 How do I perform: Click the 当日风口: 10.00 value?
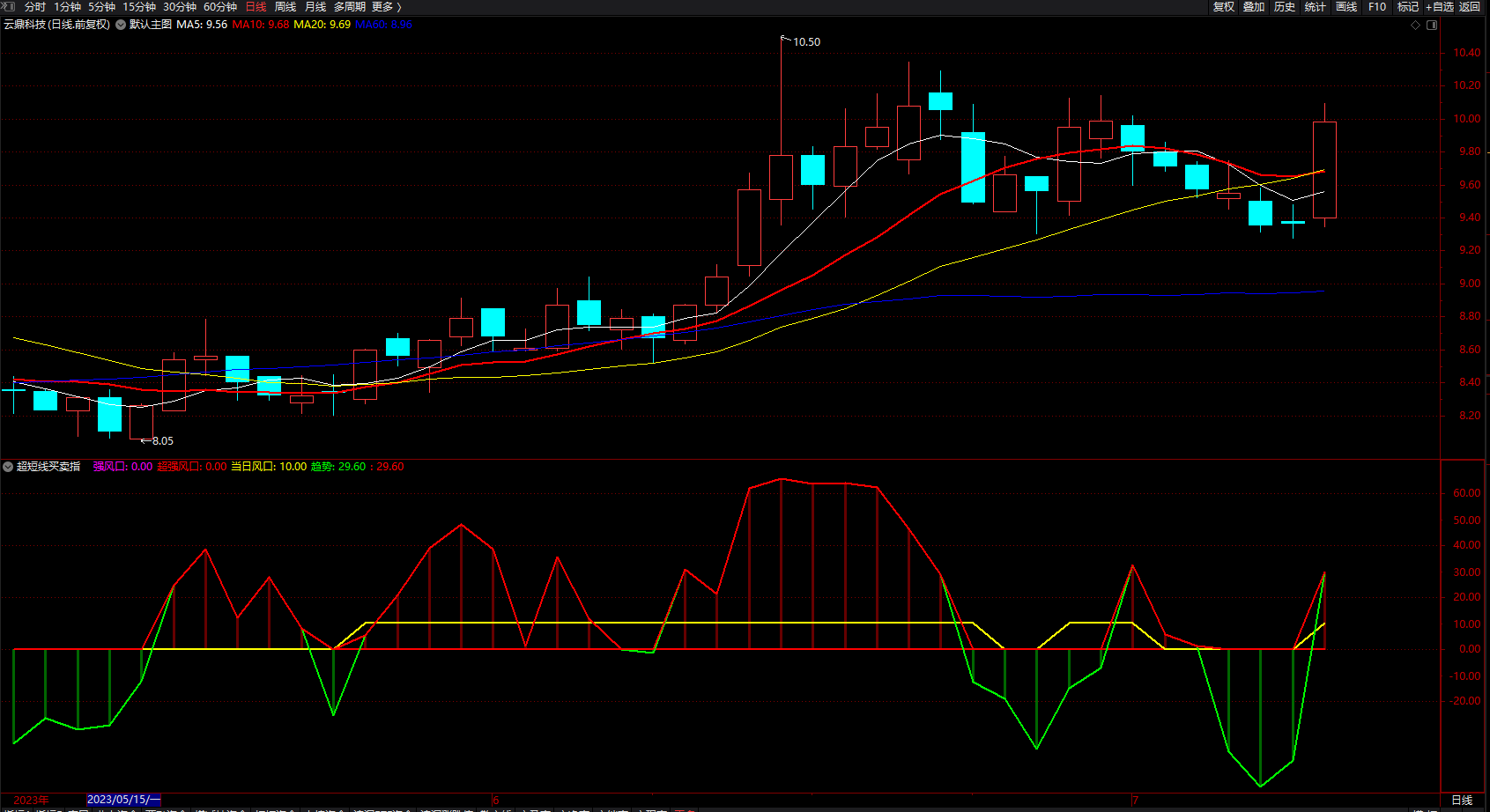(269, 467)
